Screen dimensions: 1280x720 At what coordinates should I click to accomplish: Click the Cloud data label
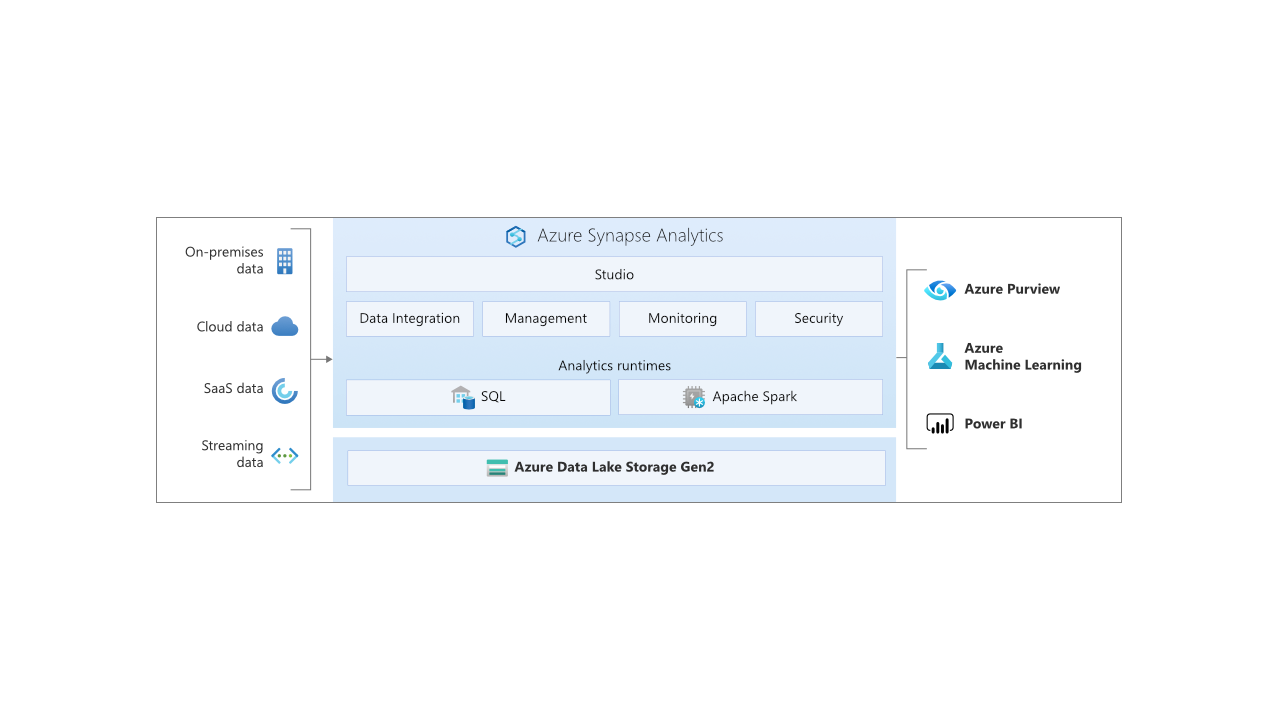pos(230,327)
